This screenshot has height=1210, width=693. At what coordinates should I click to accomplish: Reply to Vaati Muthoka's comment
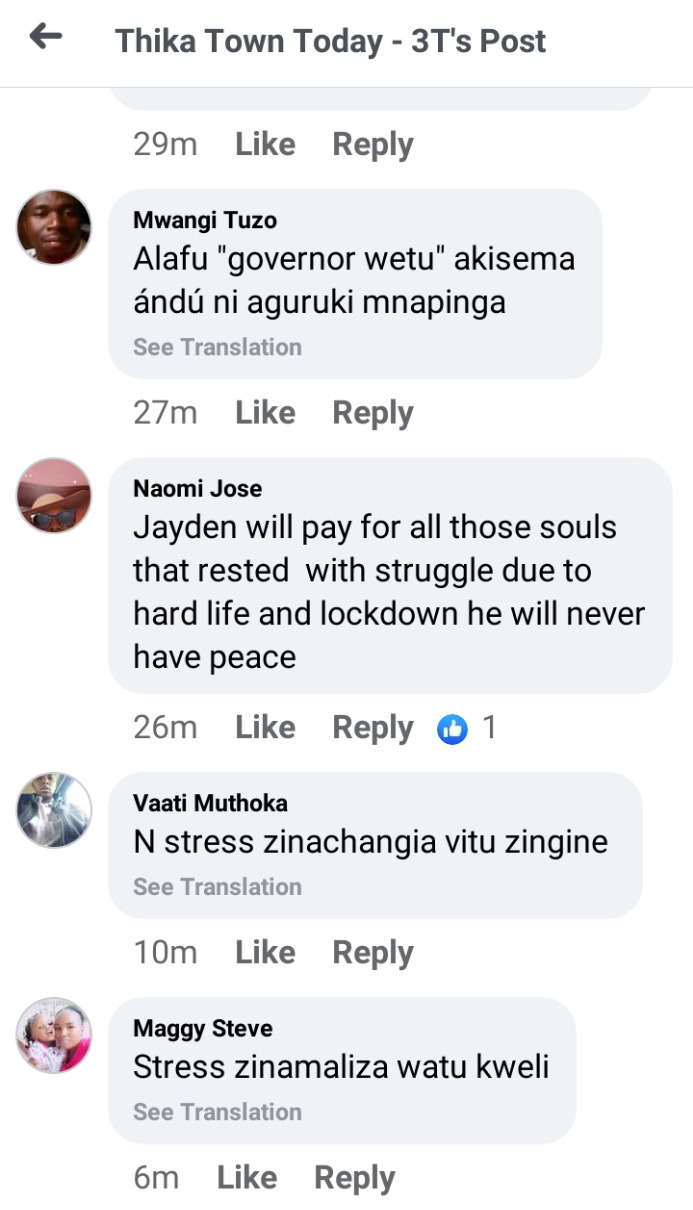373,953
